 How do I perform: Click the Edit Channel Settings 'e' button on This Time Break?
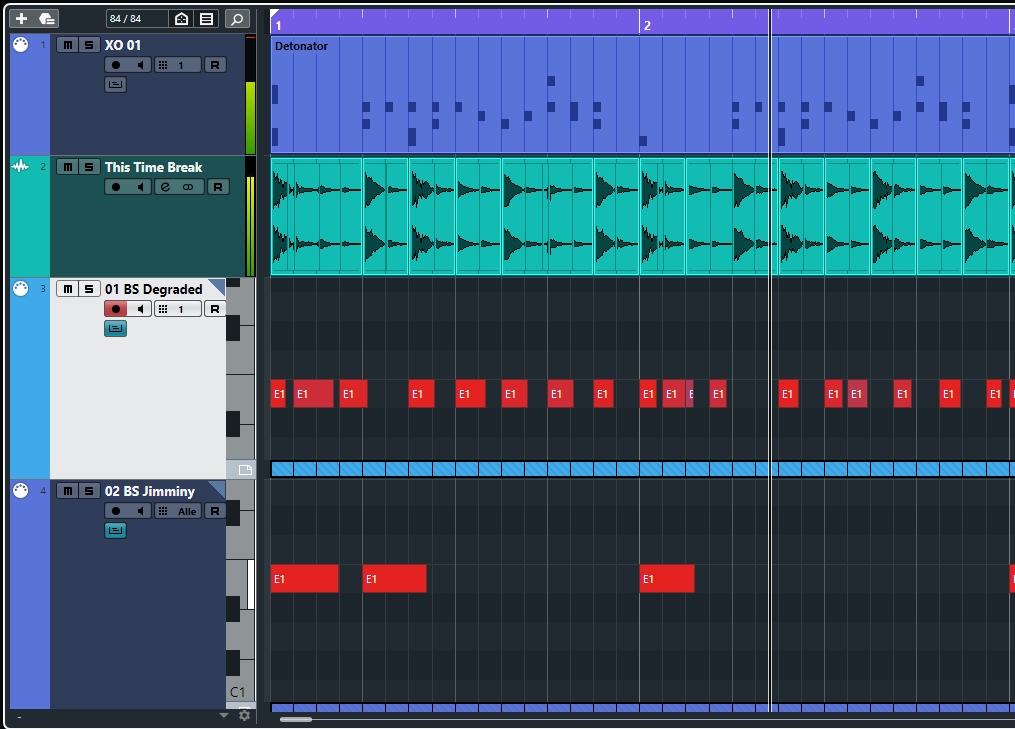(166, 187)
